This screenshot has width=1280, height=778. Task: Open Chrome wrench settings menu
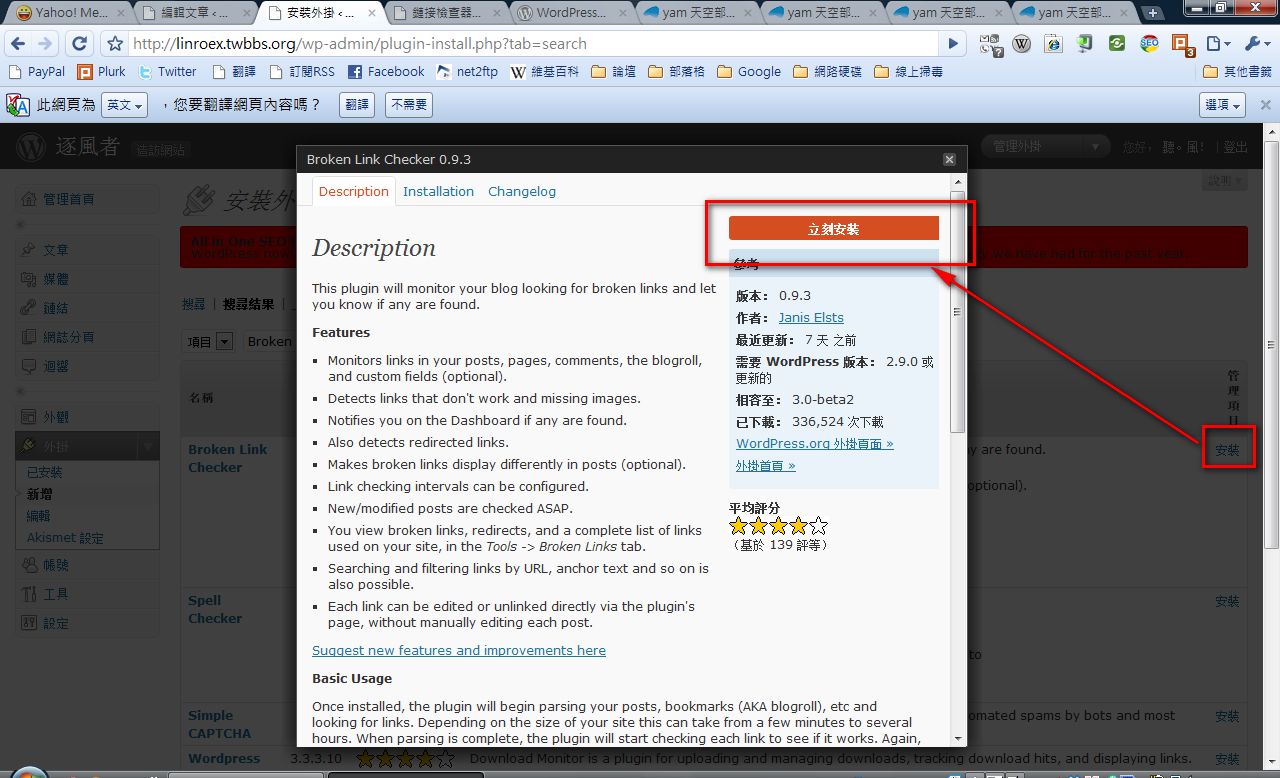(x=1256, y=44)
